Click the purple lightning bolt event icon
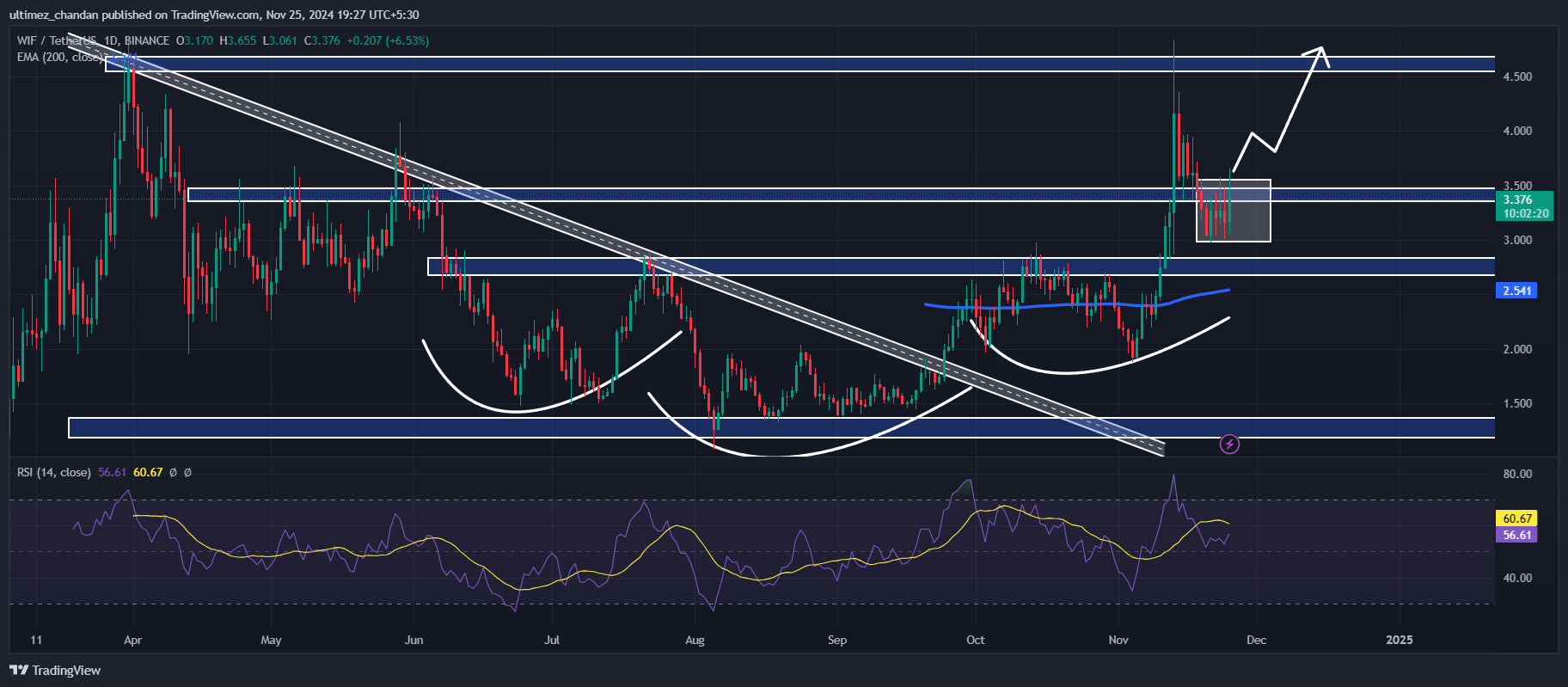 click(x=1229, y=444)
